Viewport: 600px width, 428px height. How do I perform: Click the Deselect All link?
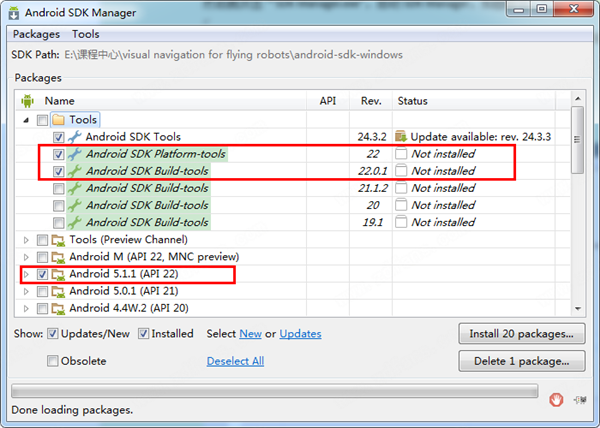(x=235, y=361)
